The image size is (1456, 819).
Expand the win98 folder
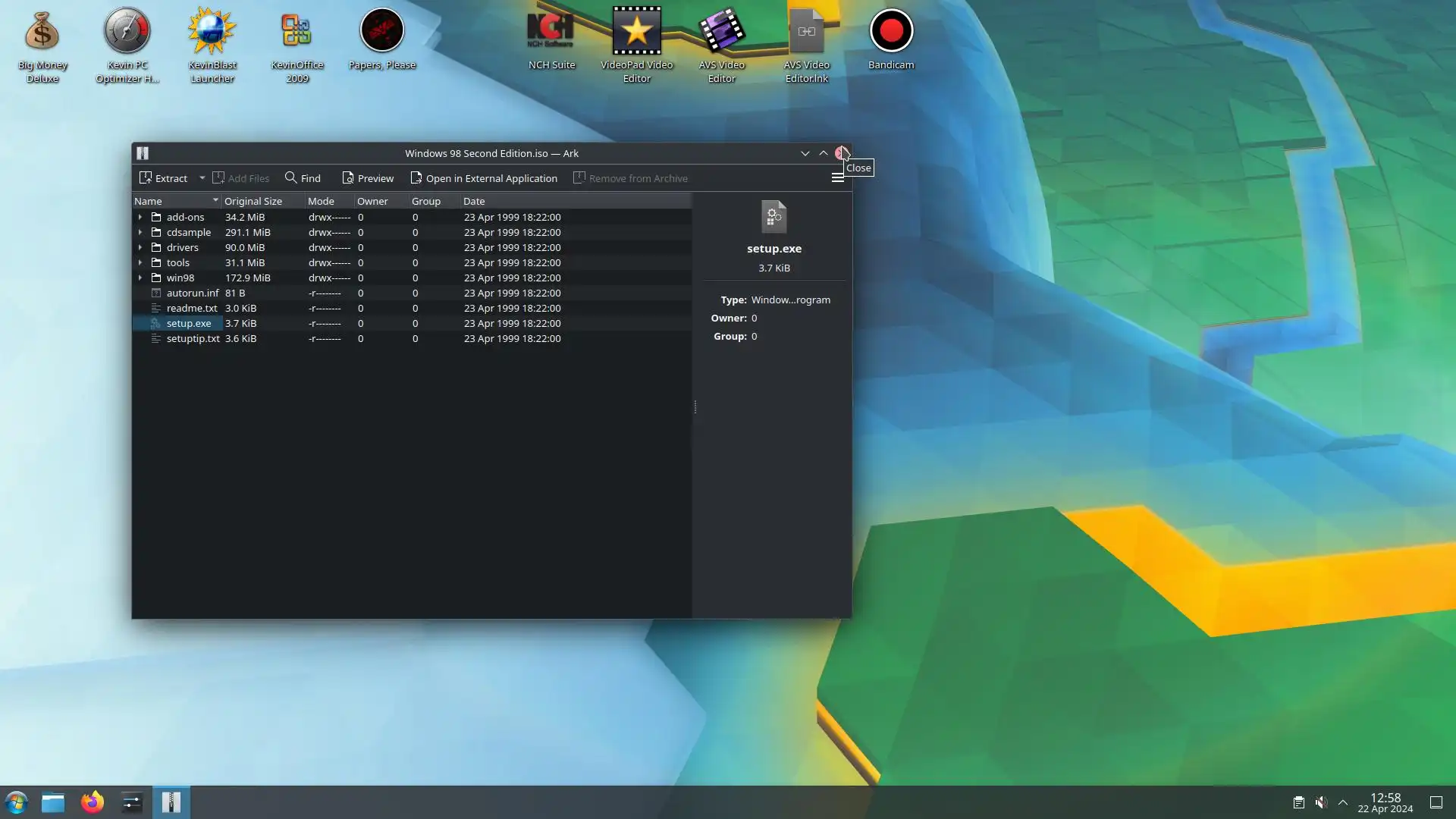click(140, 278)
